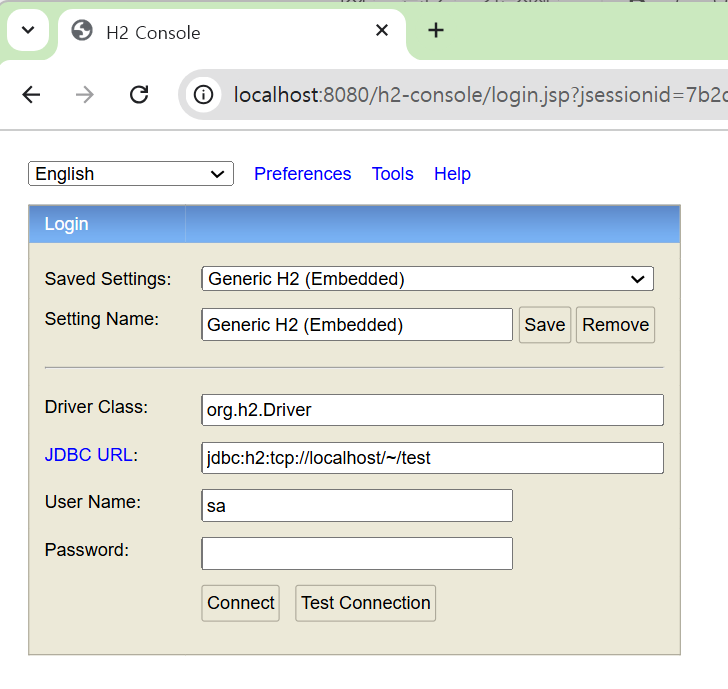Click the Driver Class field
Screen dimensions: 728x689
(x=432, y=410)
